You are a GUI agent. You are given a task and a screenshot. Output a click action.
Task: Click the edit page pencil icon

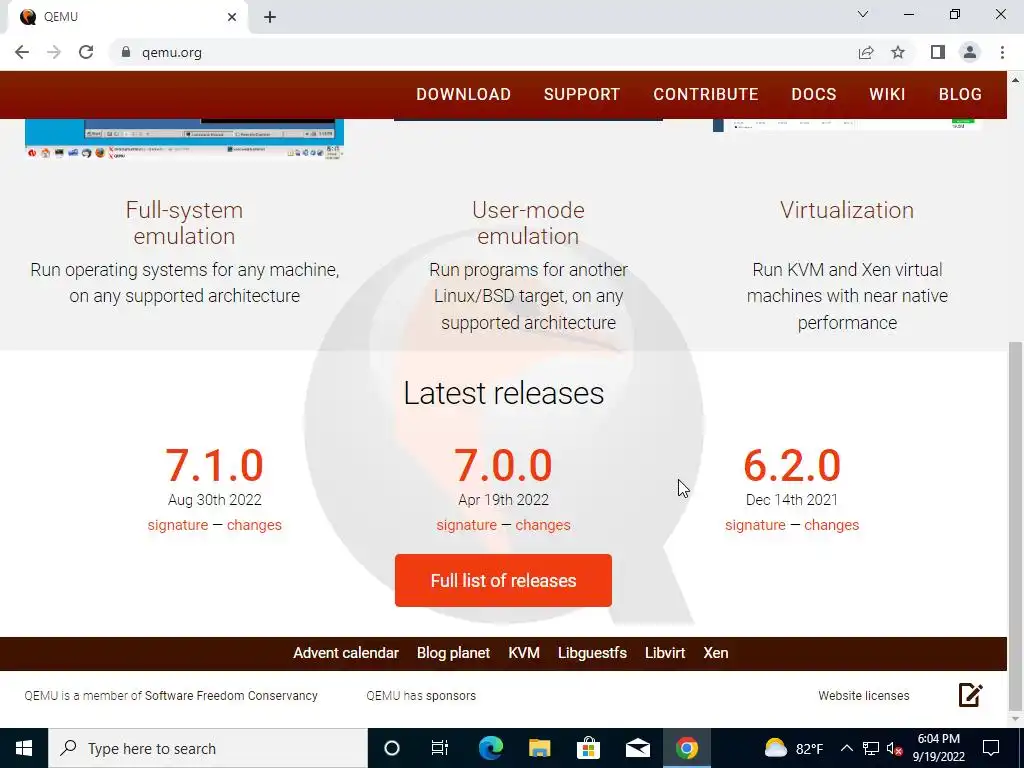[x=970, y=695]
